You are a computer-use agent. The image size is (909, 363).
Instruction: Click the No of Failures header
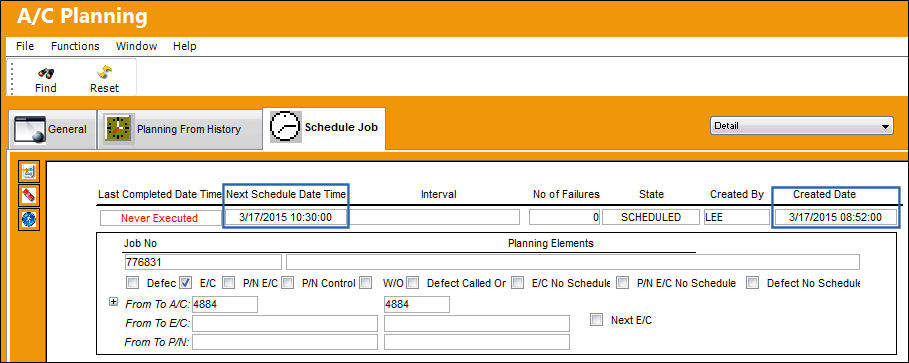pos(566,194)
